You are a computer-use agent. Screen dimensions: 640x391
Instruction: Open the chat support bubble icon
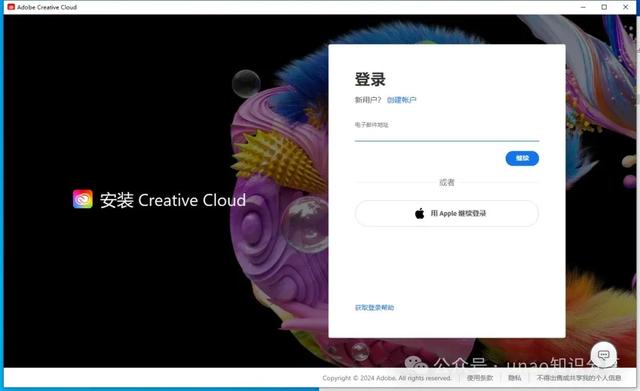coord(604,355)
